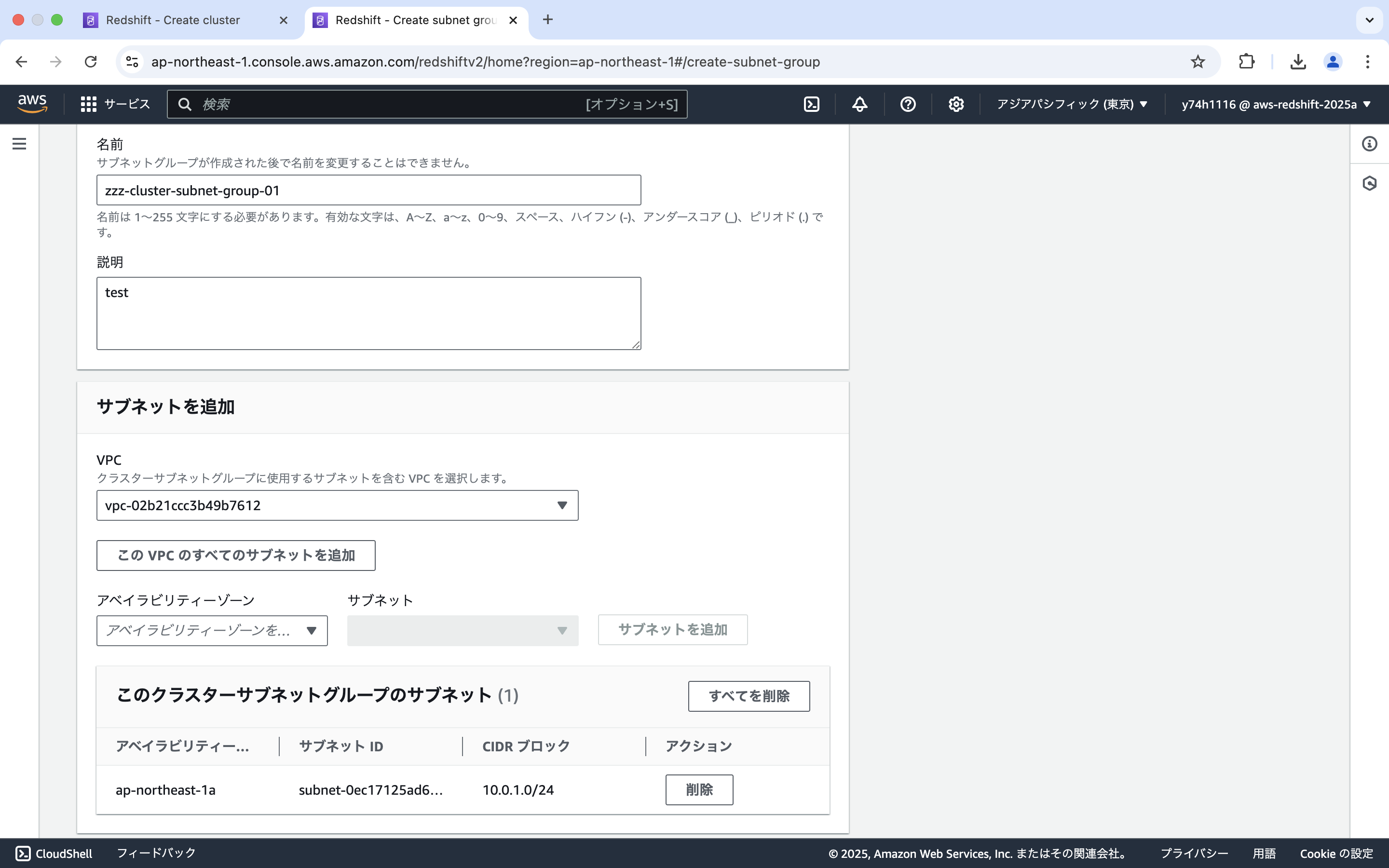Switch to the Redshift - Create cluster tab

coord(172,20)
